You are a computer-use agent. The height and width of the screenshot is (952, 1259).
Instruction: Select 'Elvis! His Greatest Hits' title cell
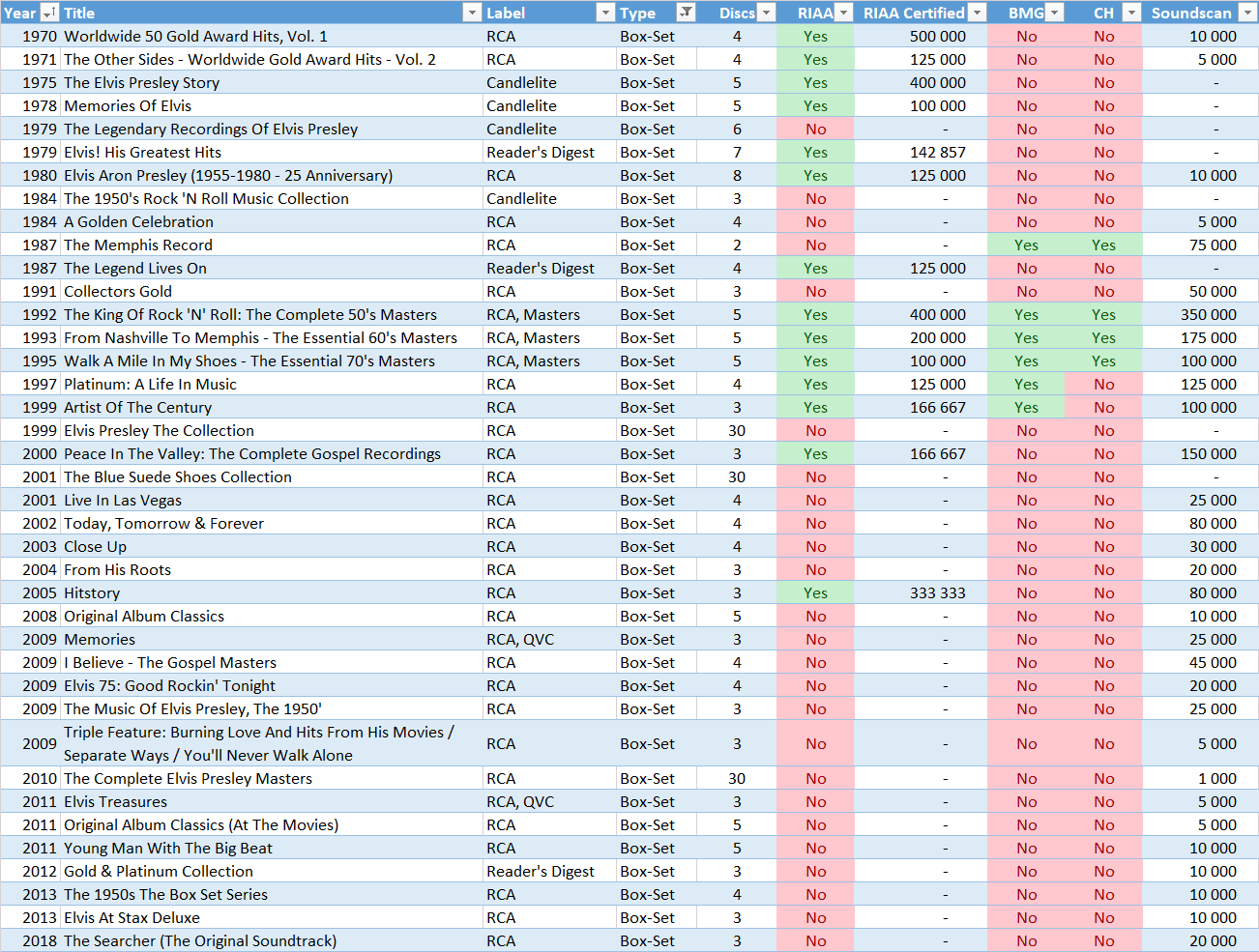(272, 152)
